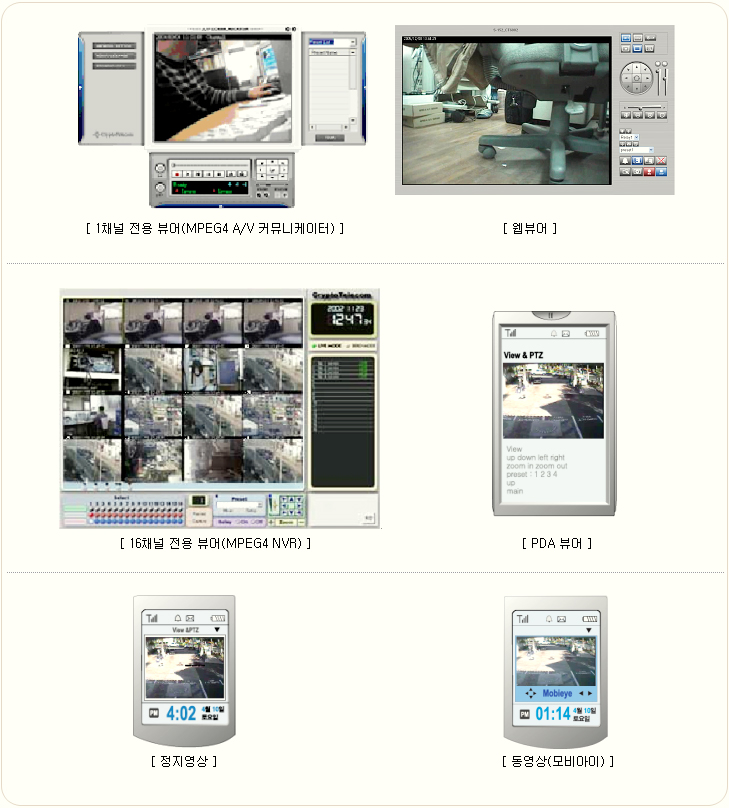Click the View & PTZ title in PDA viewer
The width and height of the screenshot is (729, 808).
[x=525, y=355]
